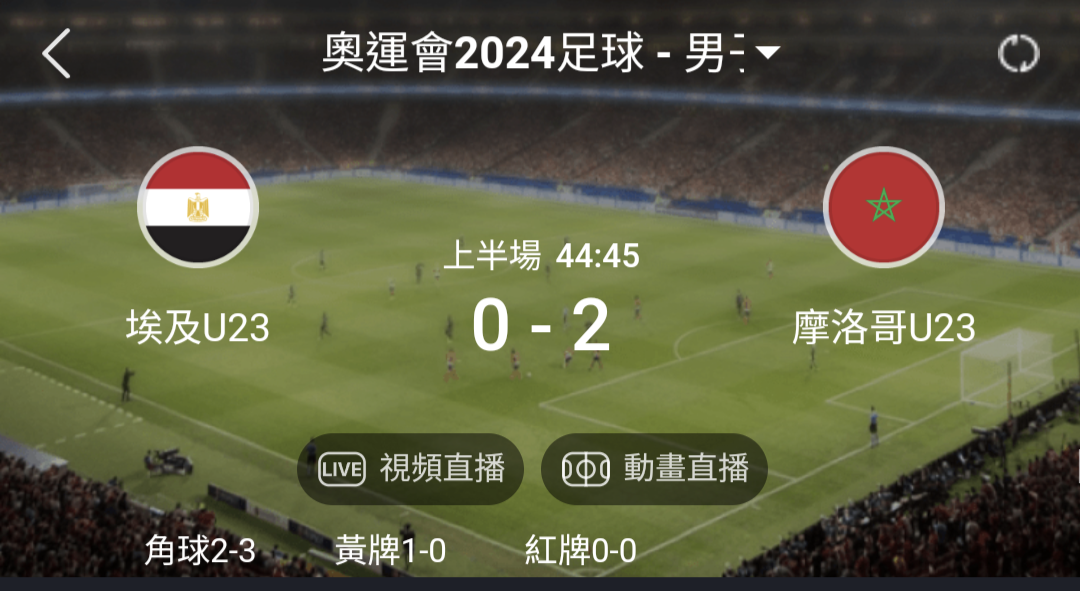Refresh match data with circular arrows icon

click(x=1018, y=53)
